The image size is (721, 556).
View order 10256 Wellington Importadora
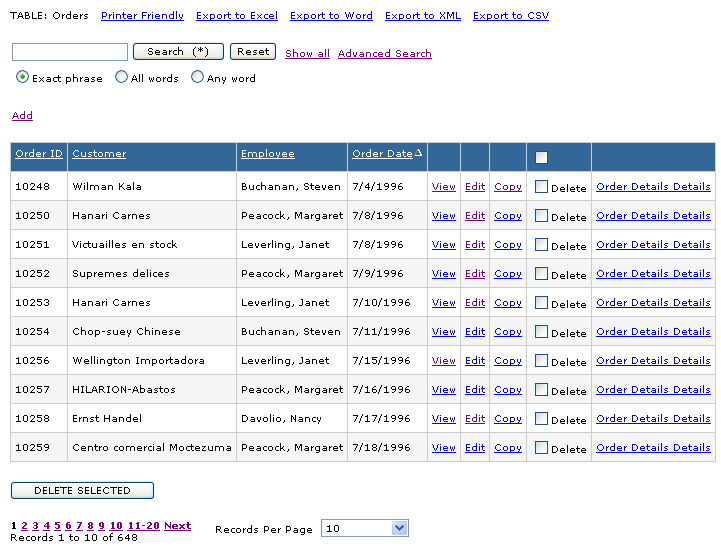pyautogui.click(x=444, y=361)
